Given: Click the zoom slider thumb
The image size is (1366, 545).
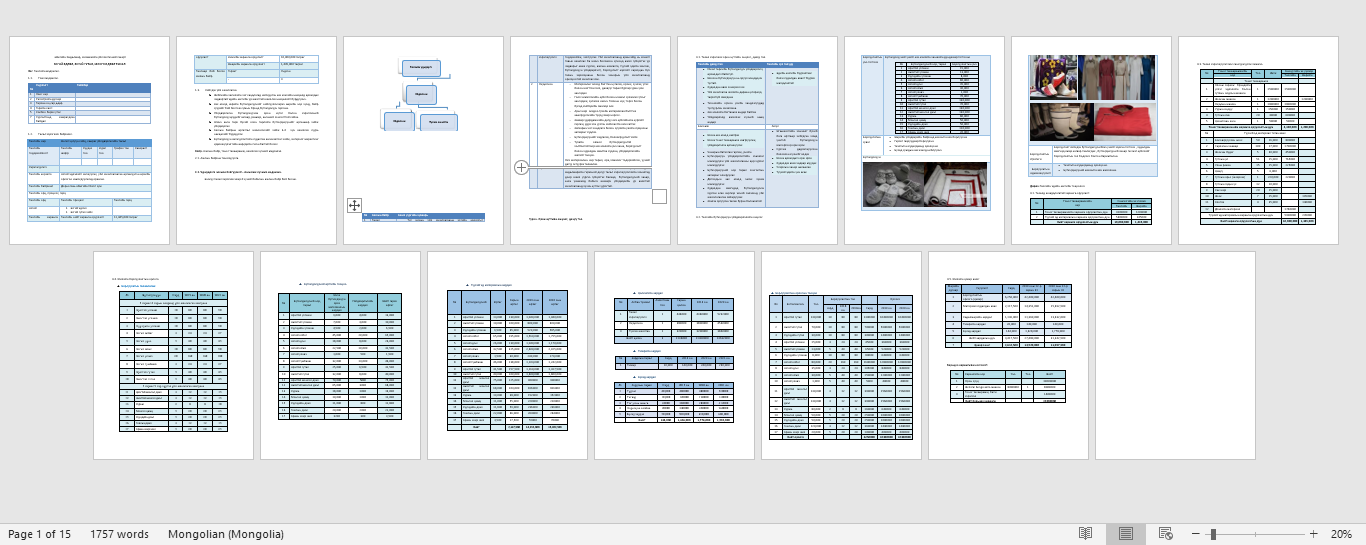Looking at the screenshot, I should coord(1212,534).
